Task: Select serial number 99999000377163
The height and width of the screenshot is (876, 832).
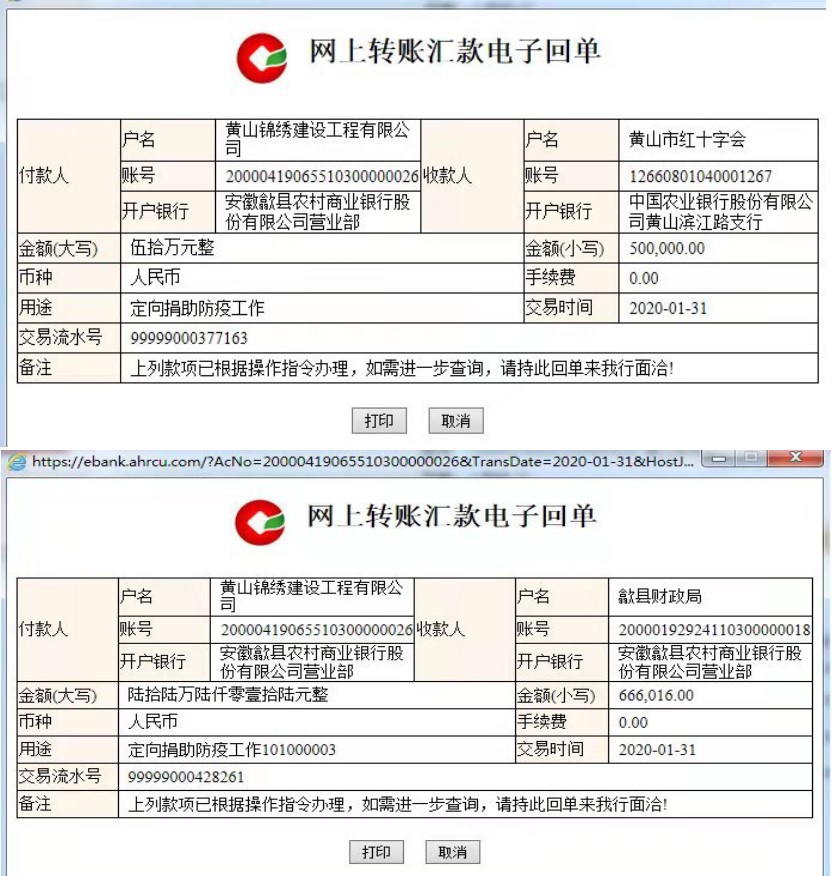Action: (189, 338)
